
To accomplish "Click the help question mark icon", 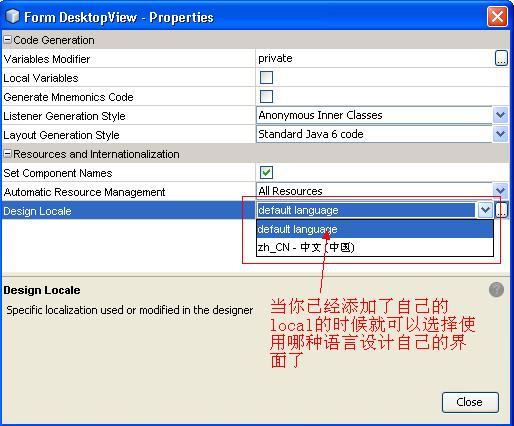I will 496,290.
